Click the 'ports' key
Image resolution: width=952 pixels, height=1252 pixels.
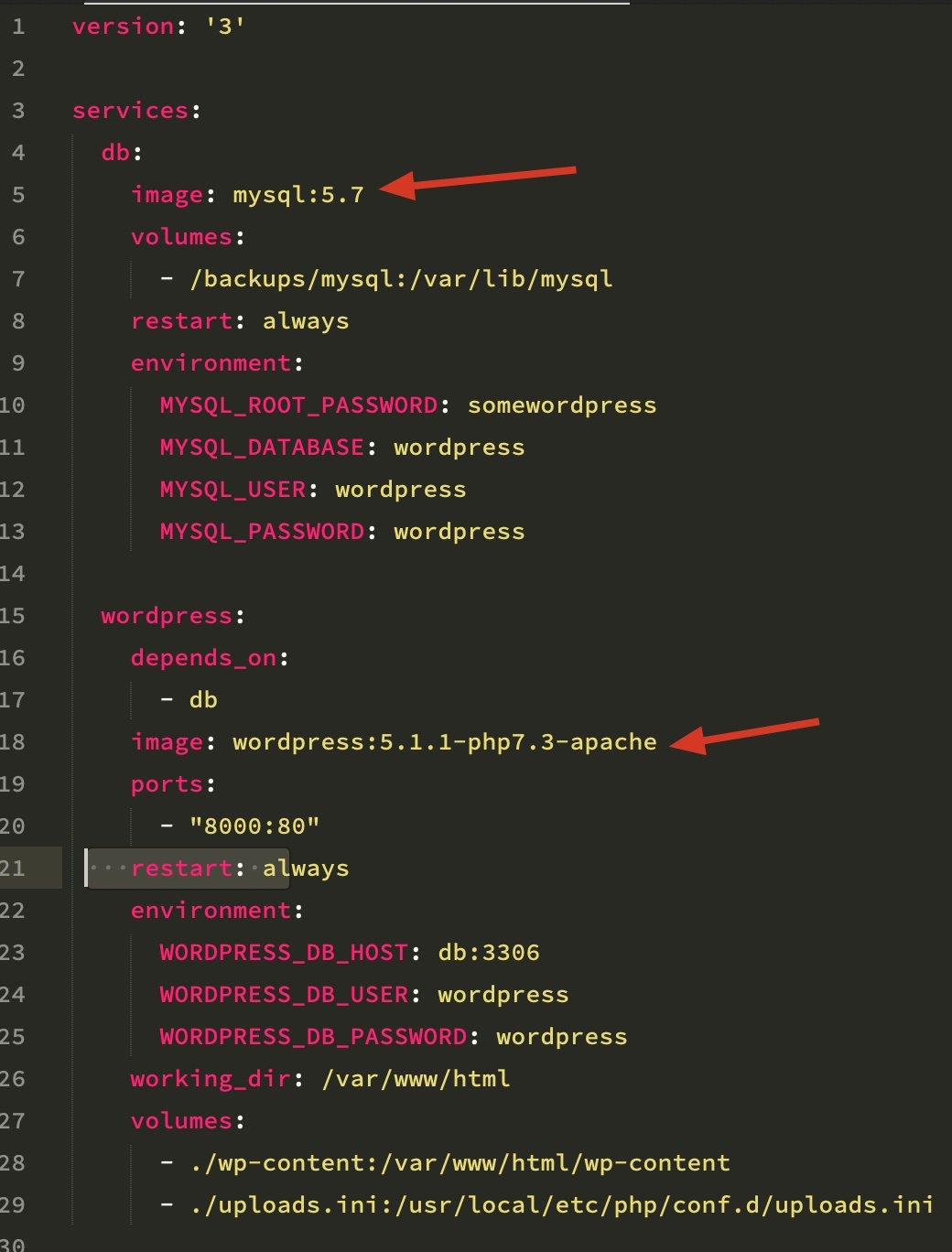[x=167, y=784]
